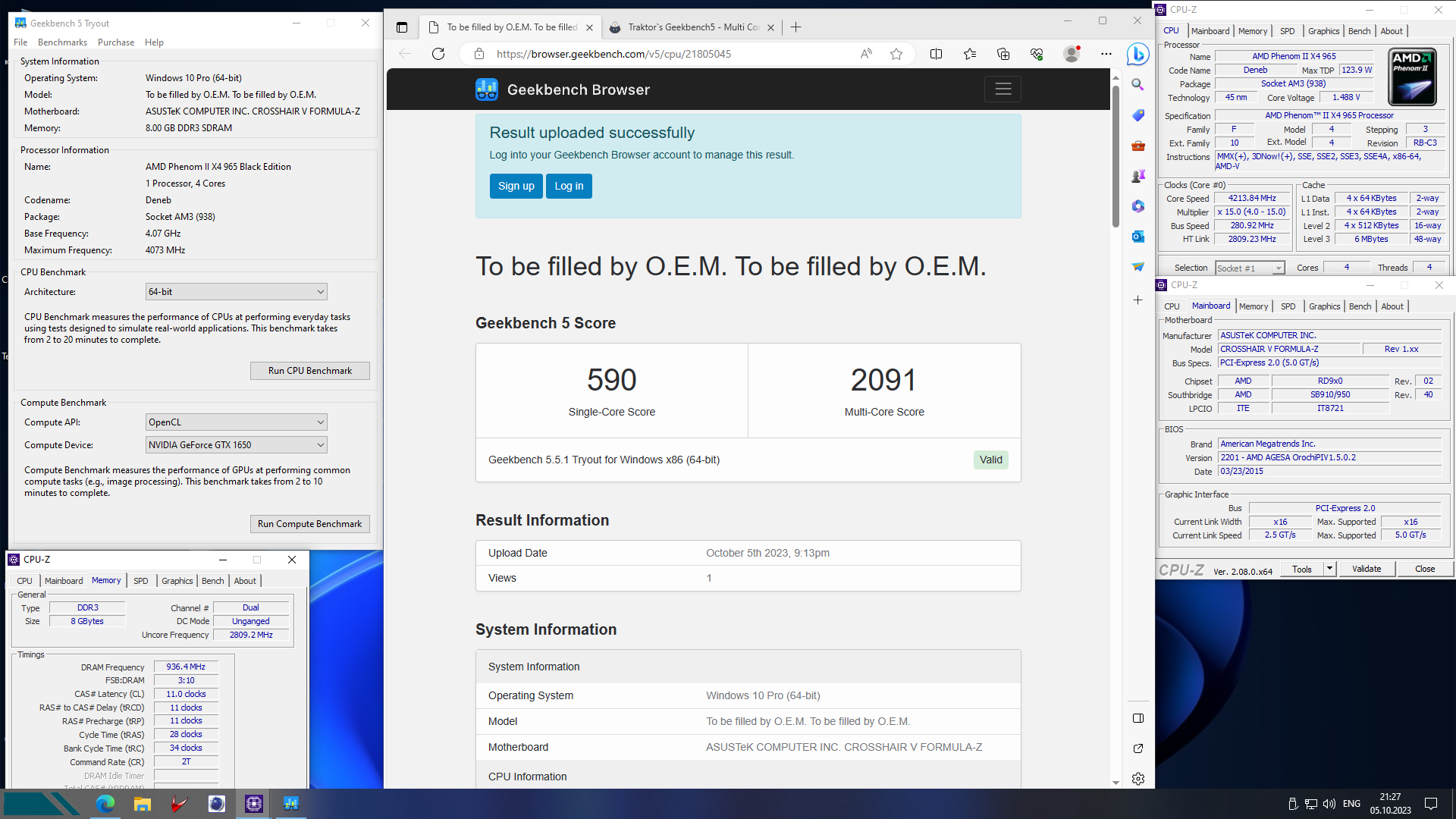Open Collections icon in Edge toolbar
Viewport: 1456px width, 819px height.
click(1003, 54)
